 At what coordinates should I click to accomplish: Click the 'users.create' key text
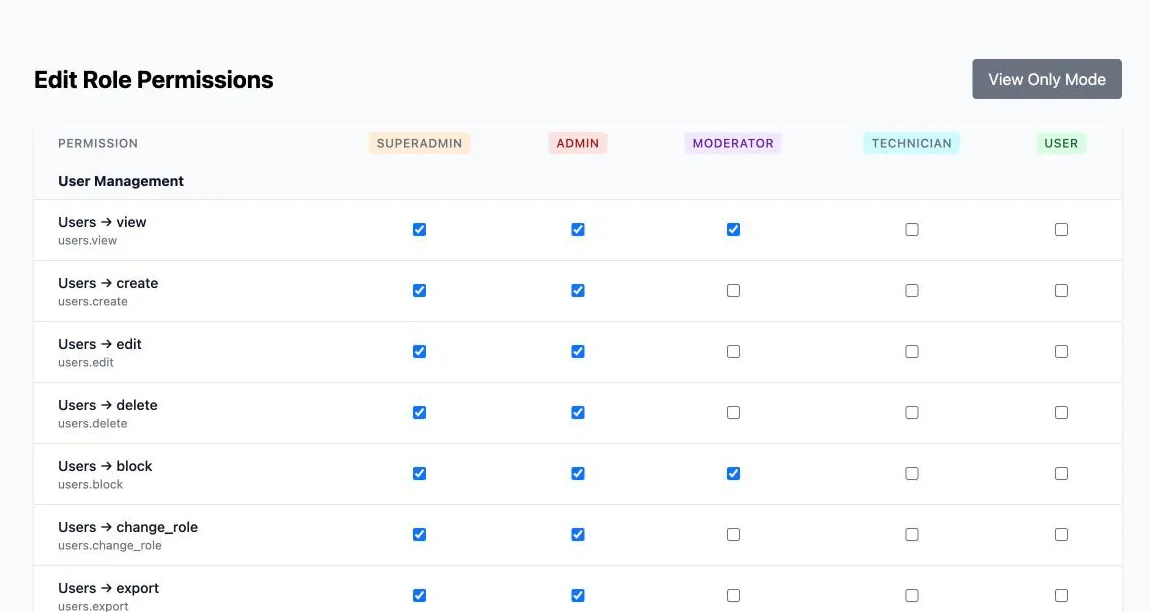(x=92, y=302)
